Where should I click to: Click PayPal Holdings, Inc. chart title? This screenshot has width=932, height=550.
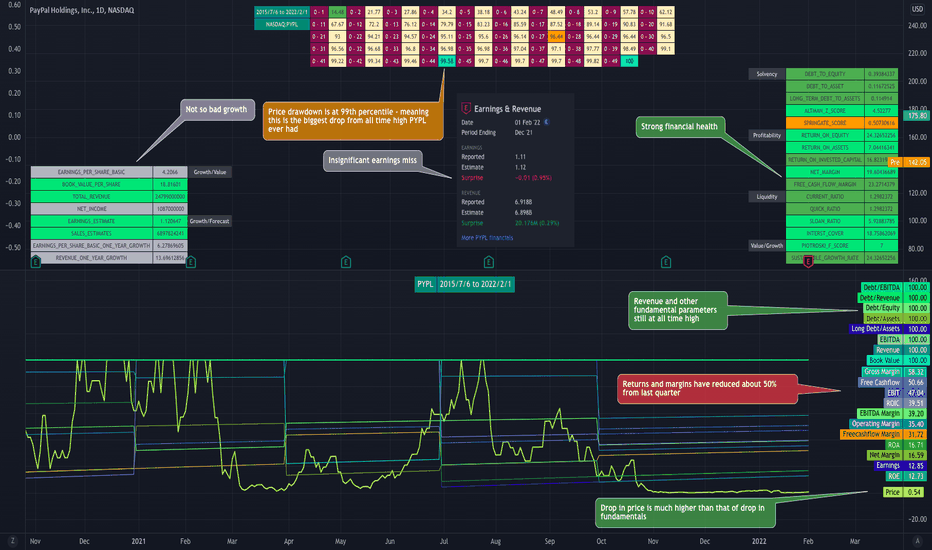(81, 10)
